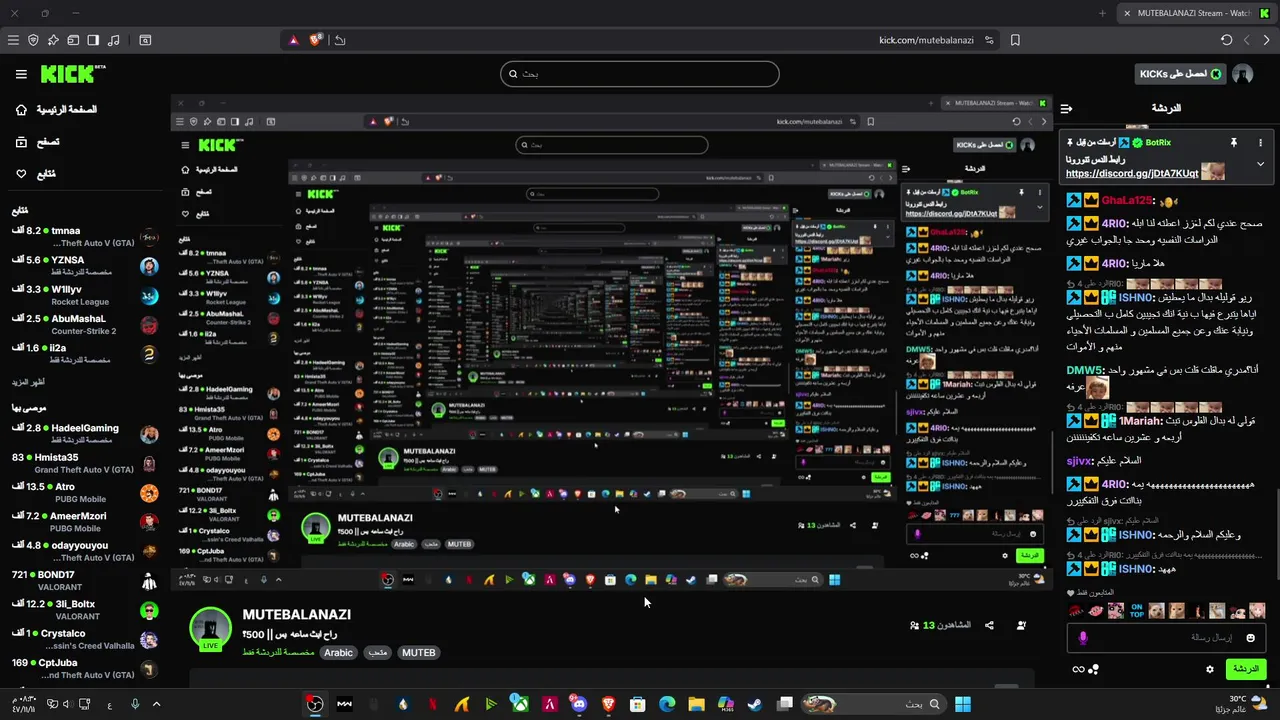The width and height of the screenshot is (1280, 720).
Task: Close the MUTEBALANAZI Stream tab
Action: 1127,13
